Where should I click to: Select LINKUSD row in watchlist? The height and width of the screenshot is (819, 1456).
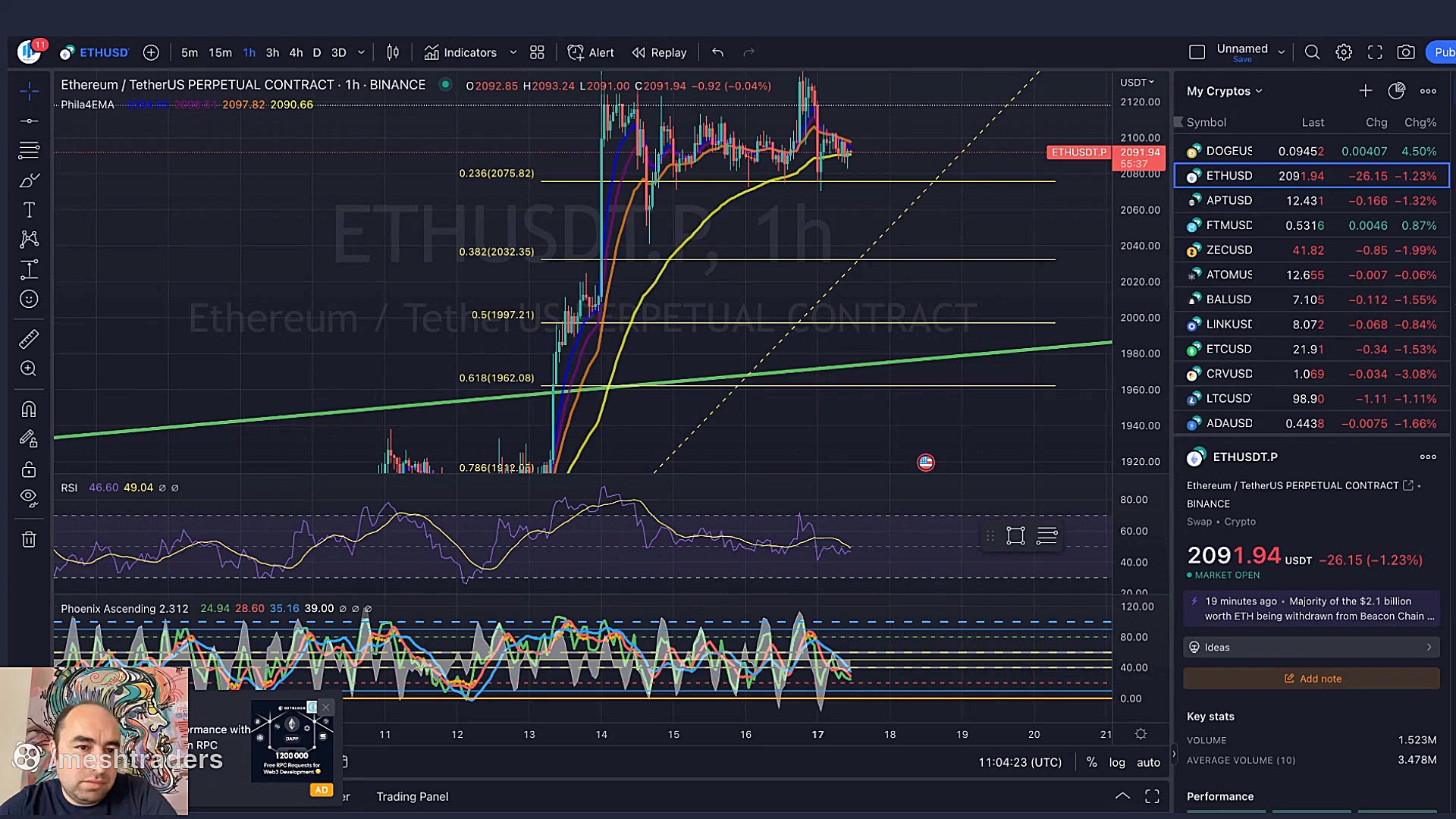point(1311,325)
